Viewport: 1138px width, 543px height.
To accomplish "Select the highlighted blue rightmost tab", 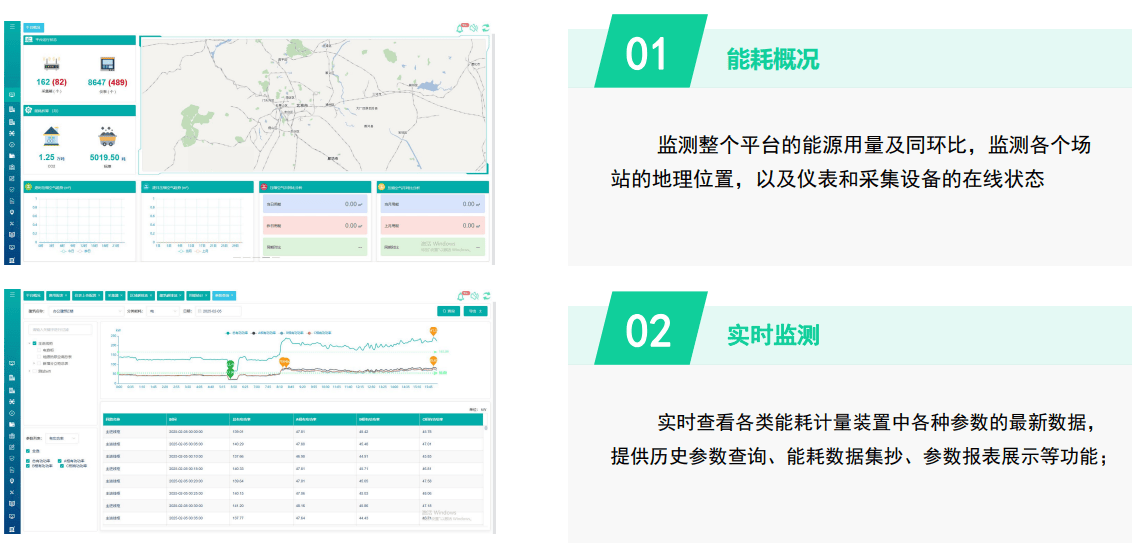I will pyautogui.click(x=224, y=296).
